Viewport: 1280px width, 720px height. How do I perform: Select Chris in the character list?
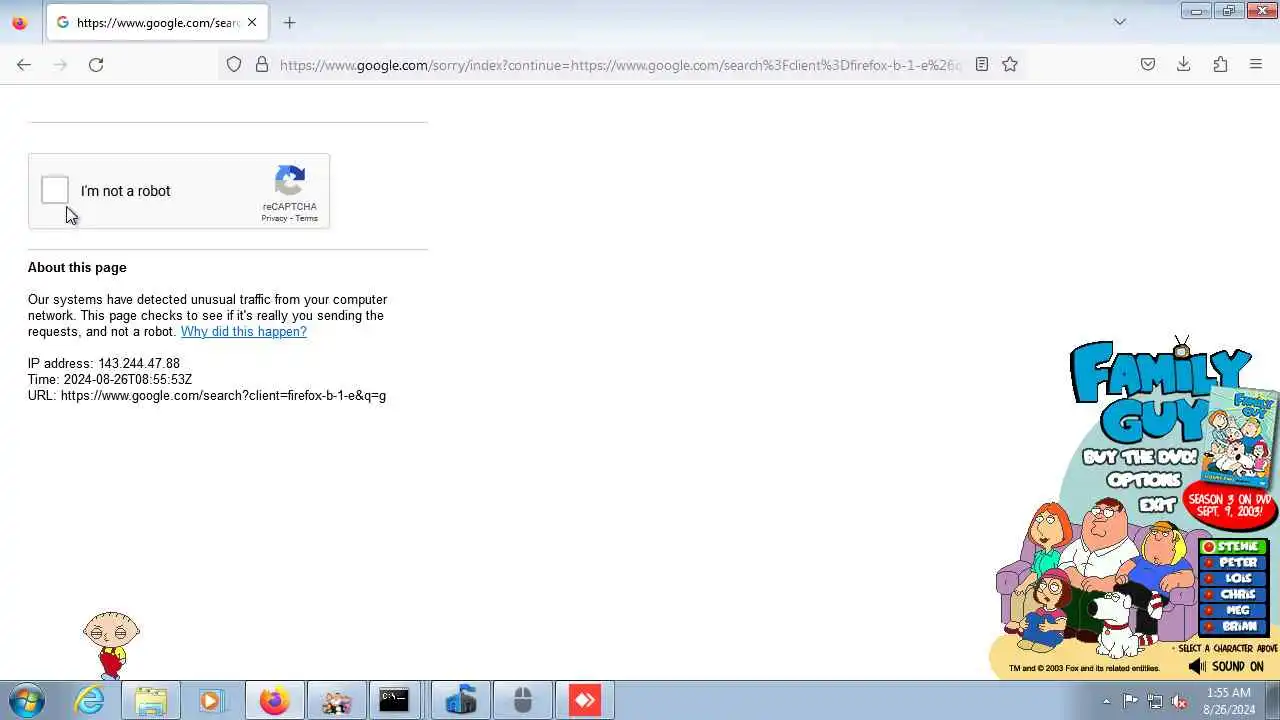pyautogui.click(x=1234, y=595)
